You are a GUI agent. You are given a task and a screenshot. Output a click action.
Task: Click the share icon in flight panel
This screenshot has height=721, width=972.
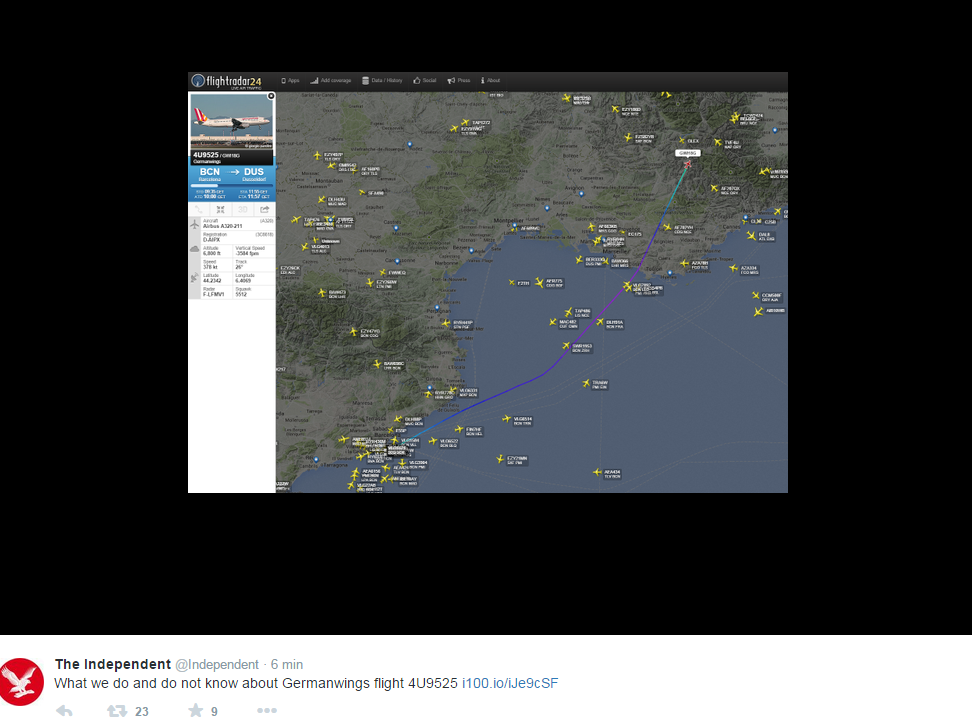pos(264,210)
